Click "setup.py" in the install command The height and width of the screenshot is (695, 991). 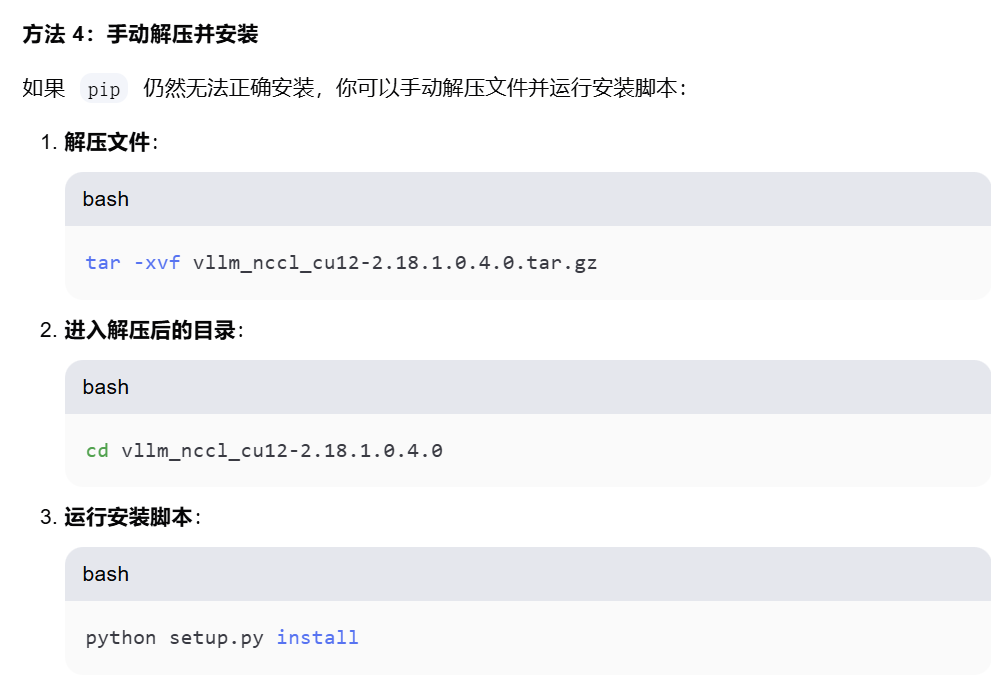tap(216, 638)
